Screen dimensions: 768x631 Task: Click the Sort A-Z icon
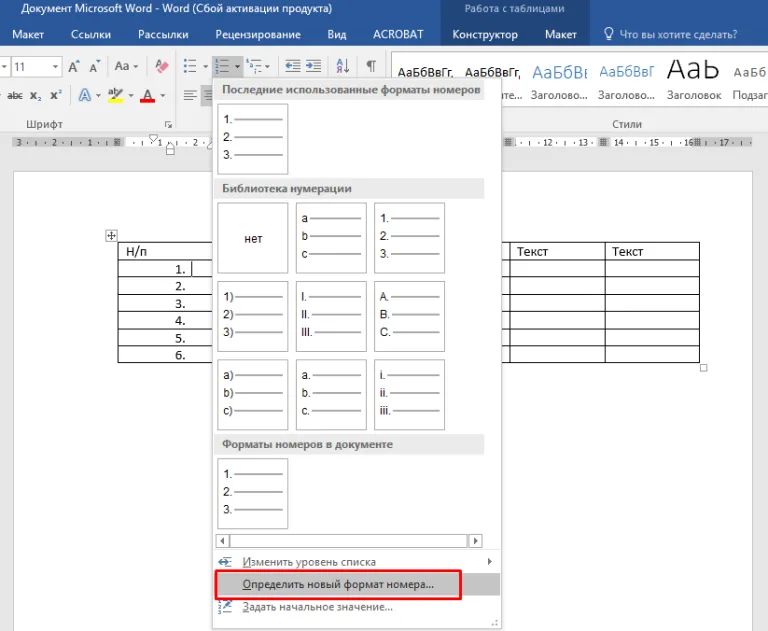tap(343, 66)
